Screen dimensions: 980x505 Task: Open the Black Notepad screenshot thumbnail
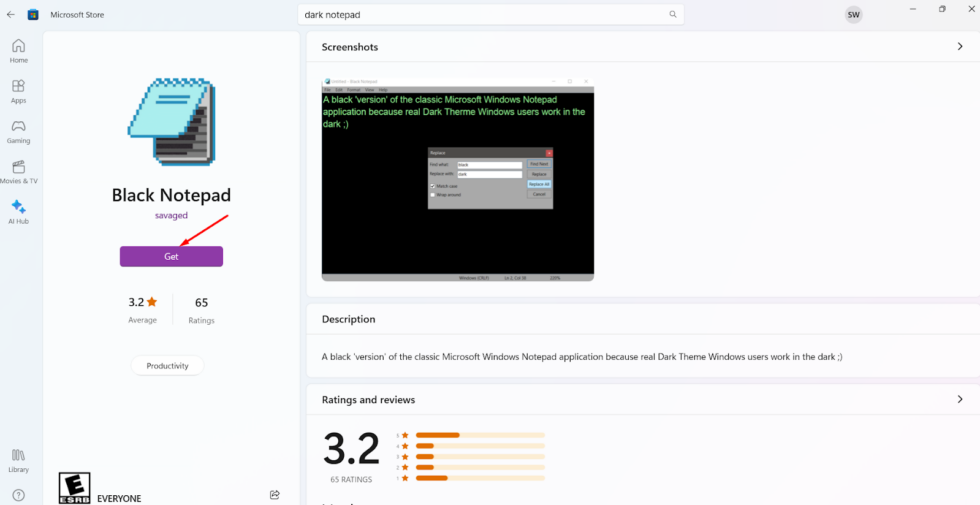pyautogui.click(x=458, y=179)
